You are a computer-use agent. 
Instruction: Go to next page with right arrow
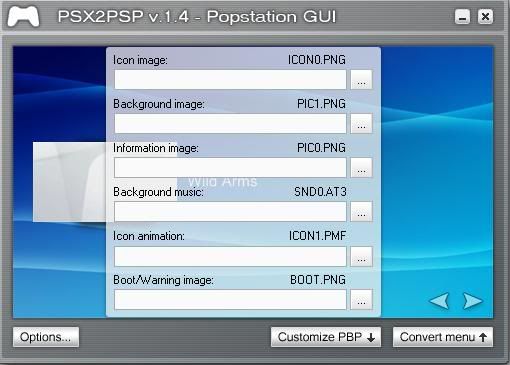(472, 301)
